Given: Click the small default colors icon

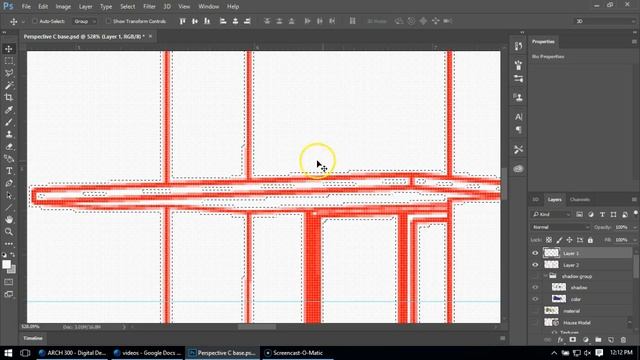Looking at the screenshot, I should coord(4,255).
